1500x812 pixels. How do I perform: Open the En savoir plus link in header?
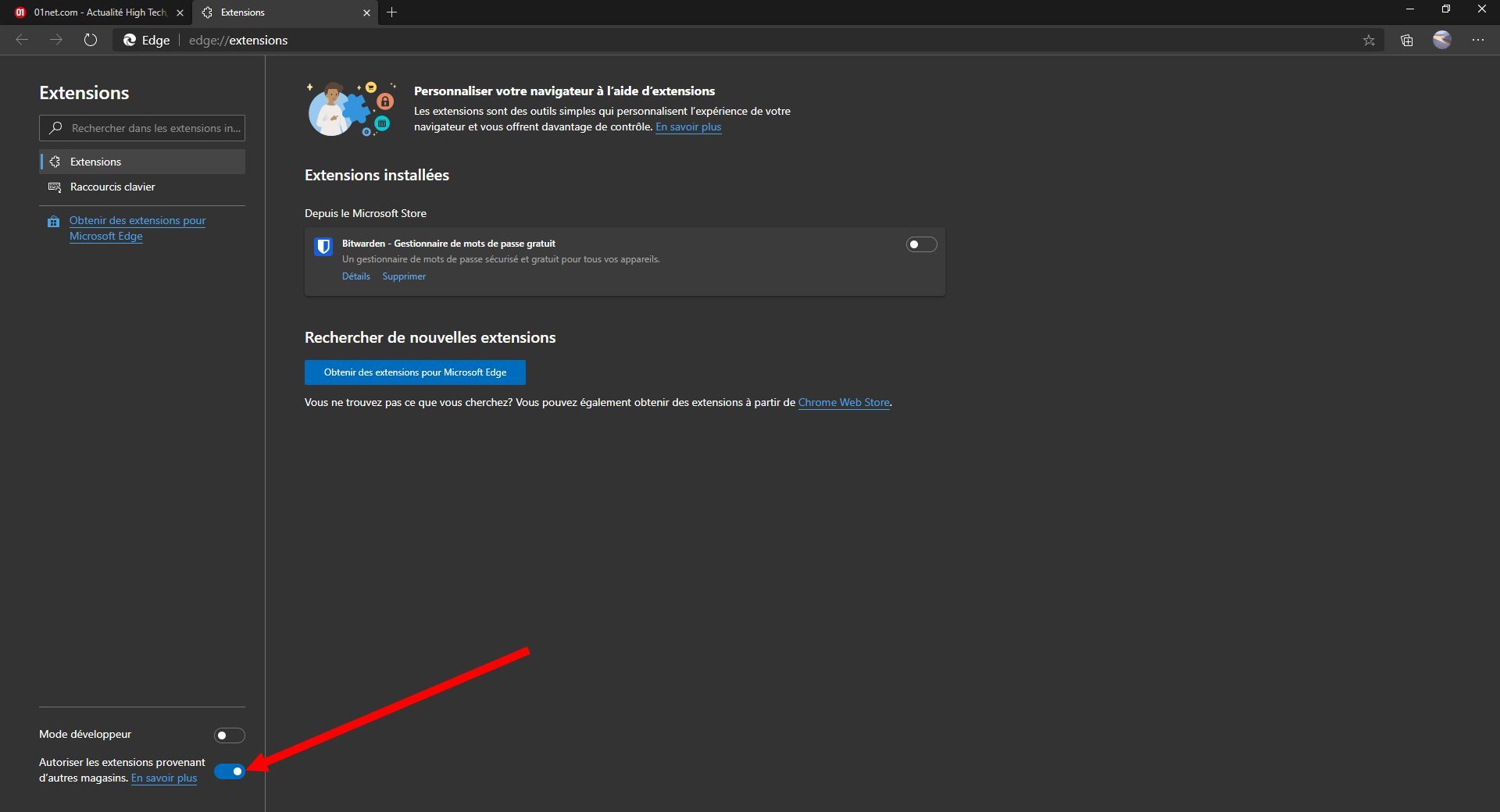tap(688, 127)
